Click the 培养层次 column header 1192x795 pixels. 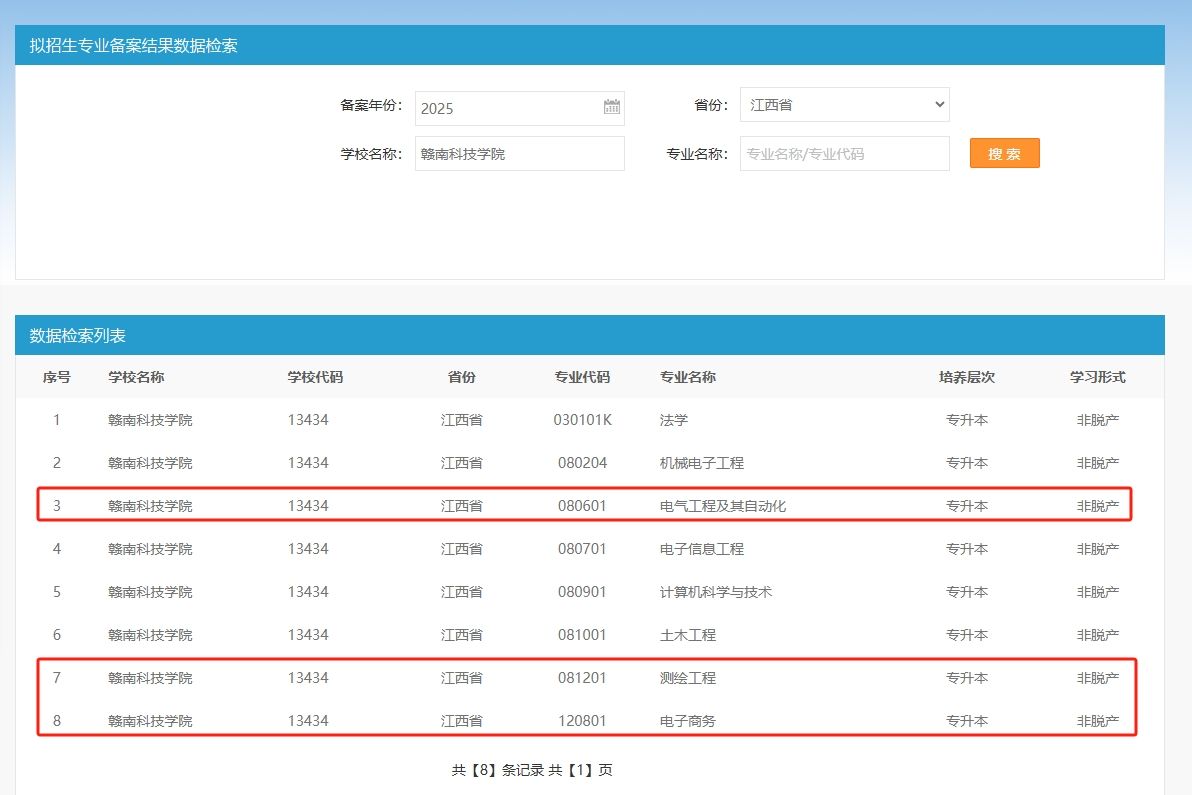[x=966, y=377]
